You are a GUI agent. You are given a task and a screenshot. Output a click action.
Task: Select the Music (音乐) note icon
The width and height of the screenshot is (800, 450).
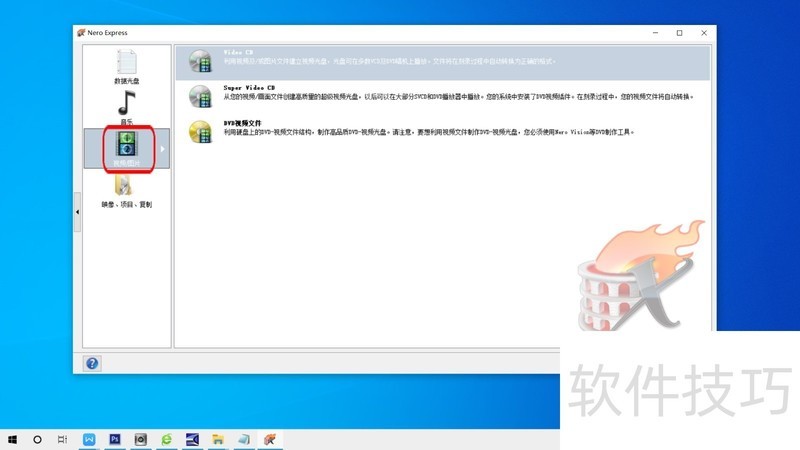click(x=127, y=103)
